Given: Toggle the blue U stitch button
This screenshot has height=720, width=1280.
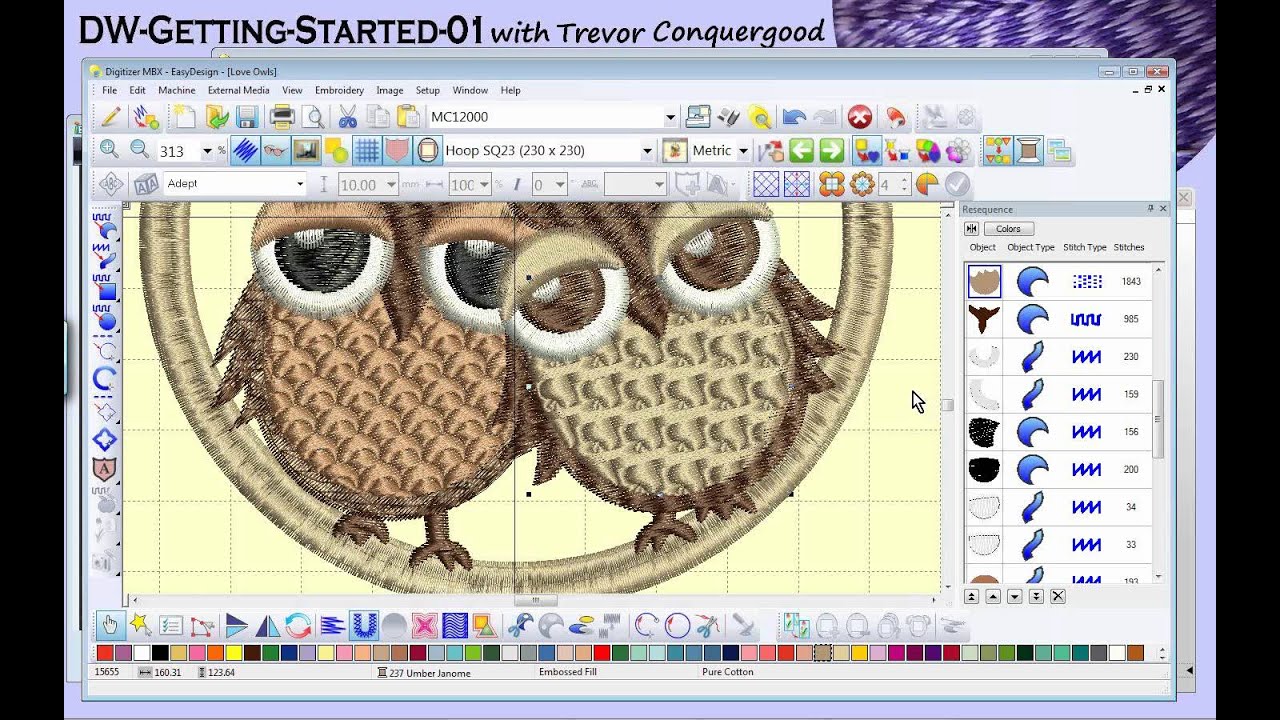Looking at the screenshot, I should (364, 626).
